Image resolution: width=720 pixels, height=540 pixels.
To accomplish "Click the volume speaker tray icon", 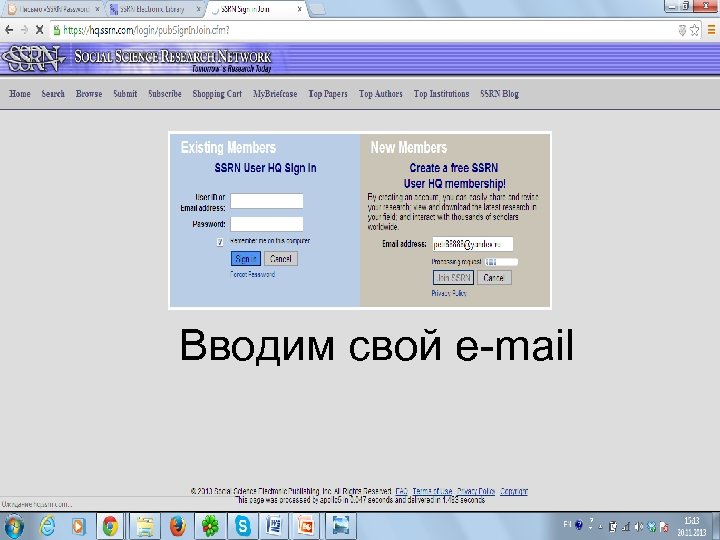I will pos(638,527).
